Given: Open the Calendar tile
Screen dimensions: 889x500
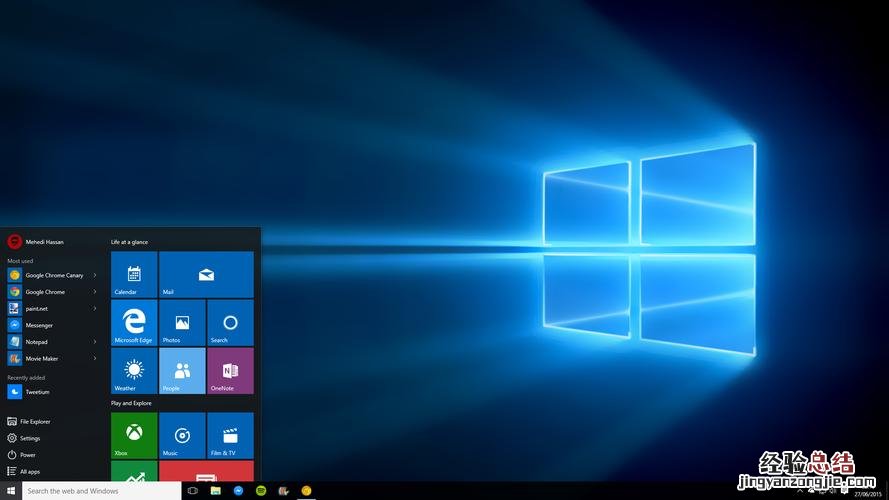Looking at the screenshot, I should [x=134, y=274].
